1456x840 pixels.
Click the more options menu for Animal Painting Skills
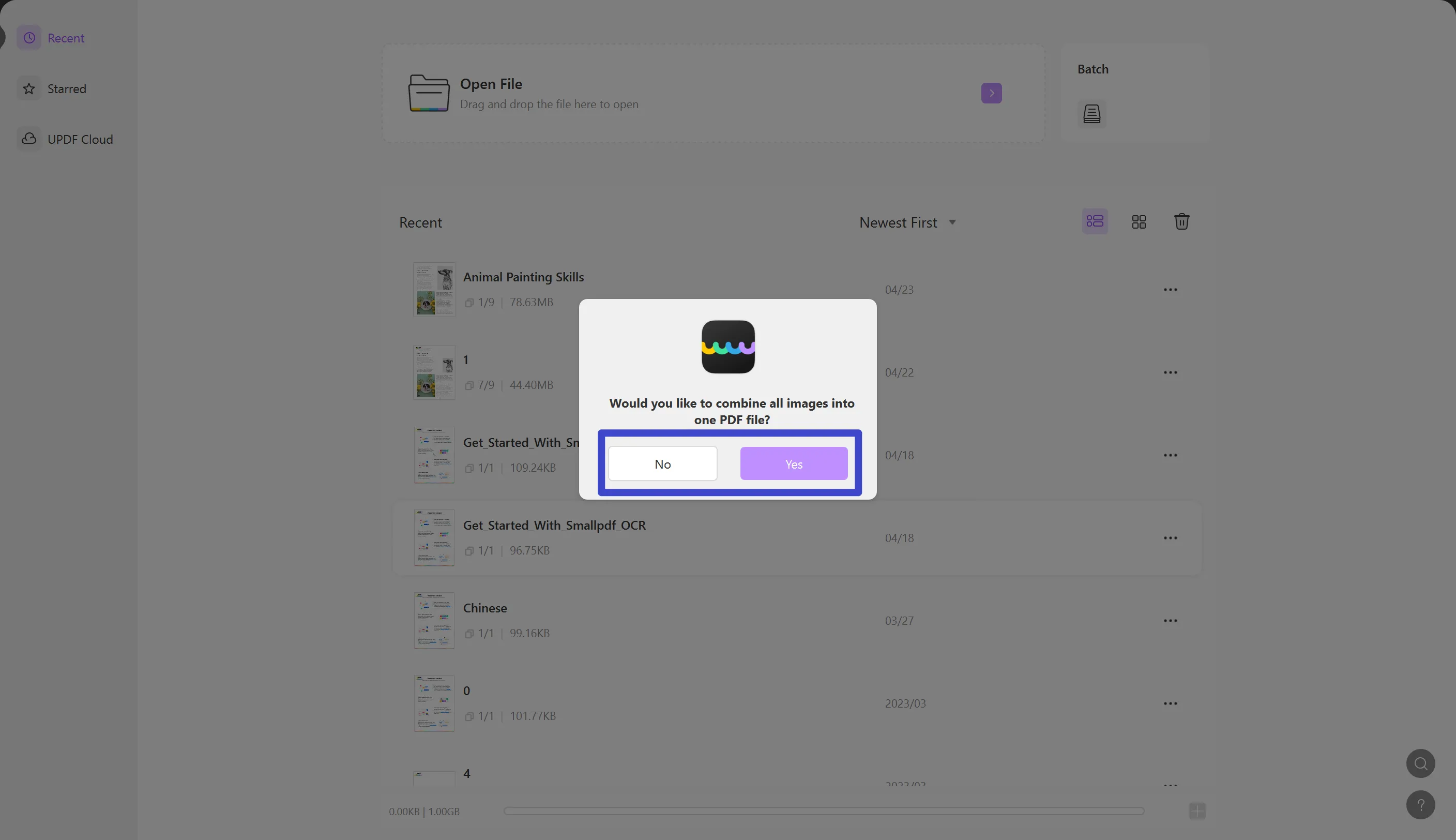1171,289
